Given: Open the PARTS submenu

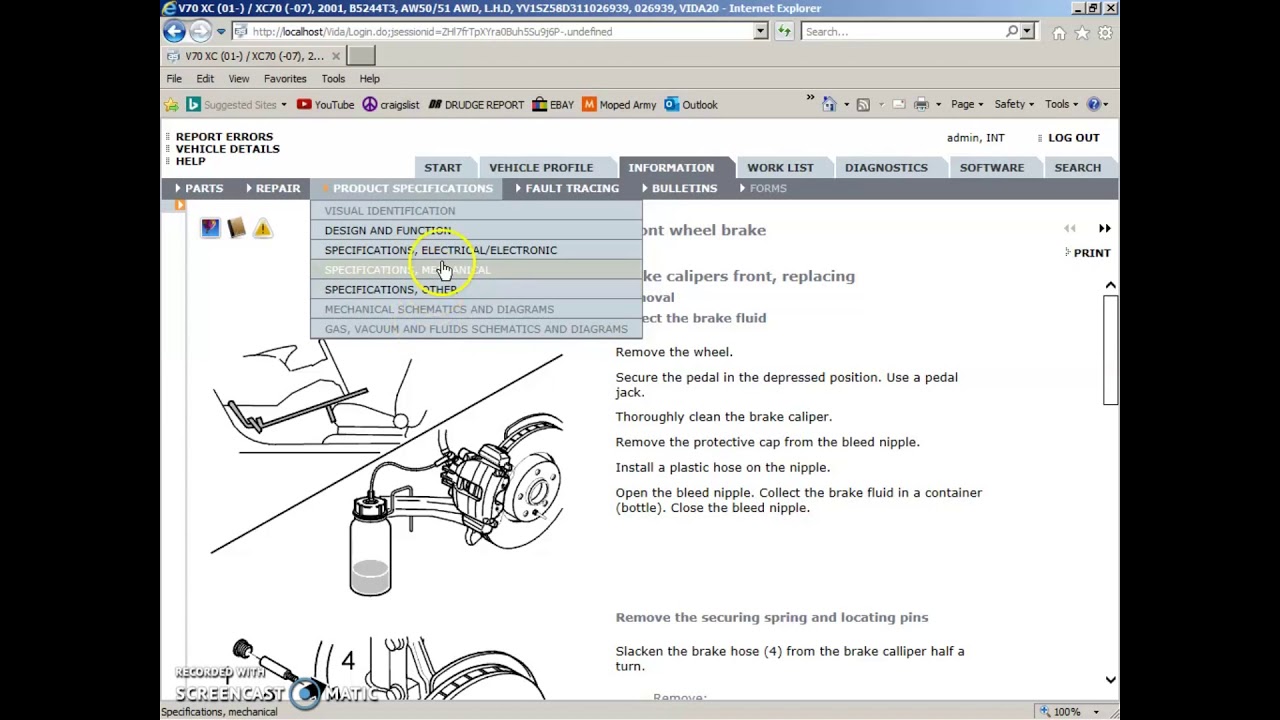Looking at the screenshot, I should [x=199, y=188].
